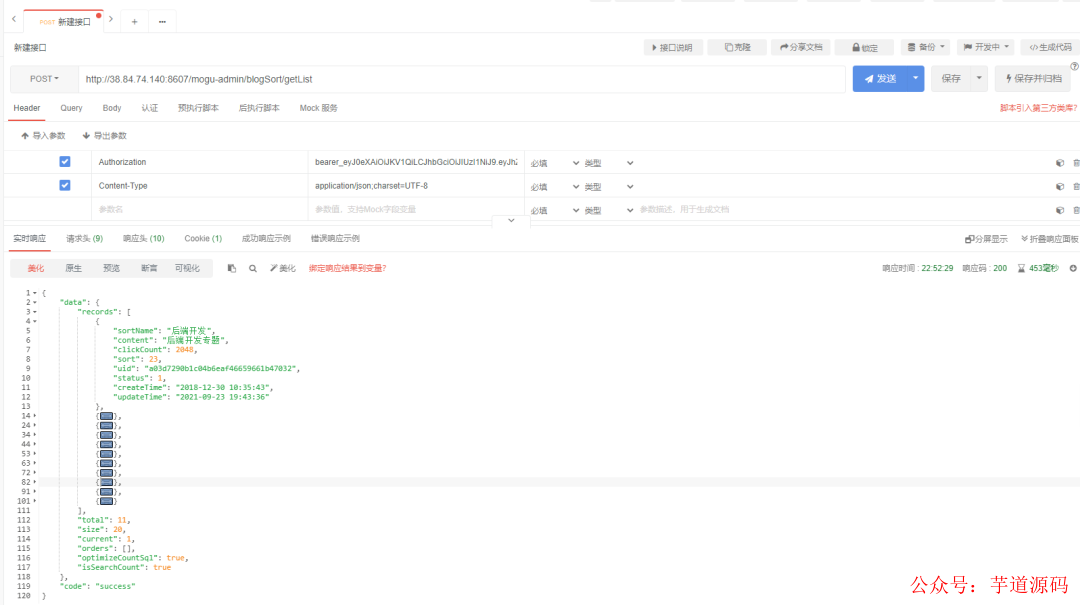Screen dimensions: 1080x605
Task: Open the 预执行脚本 tab
Action: coord(198,108)
